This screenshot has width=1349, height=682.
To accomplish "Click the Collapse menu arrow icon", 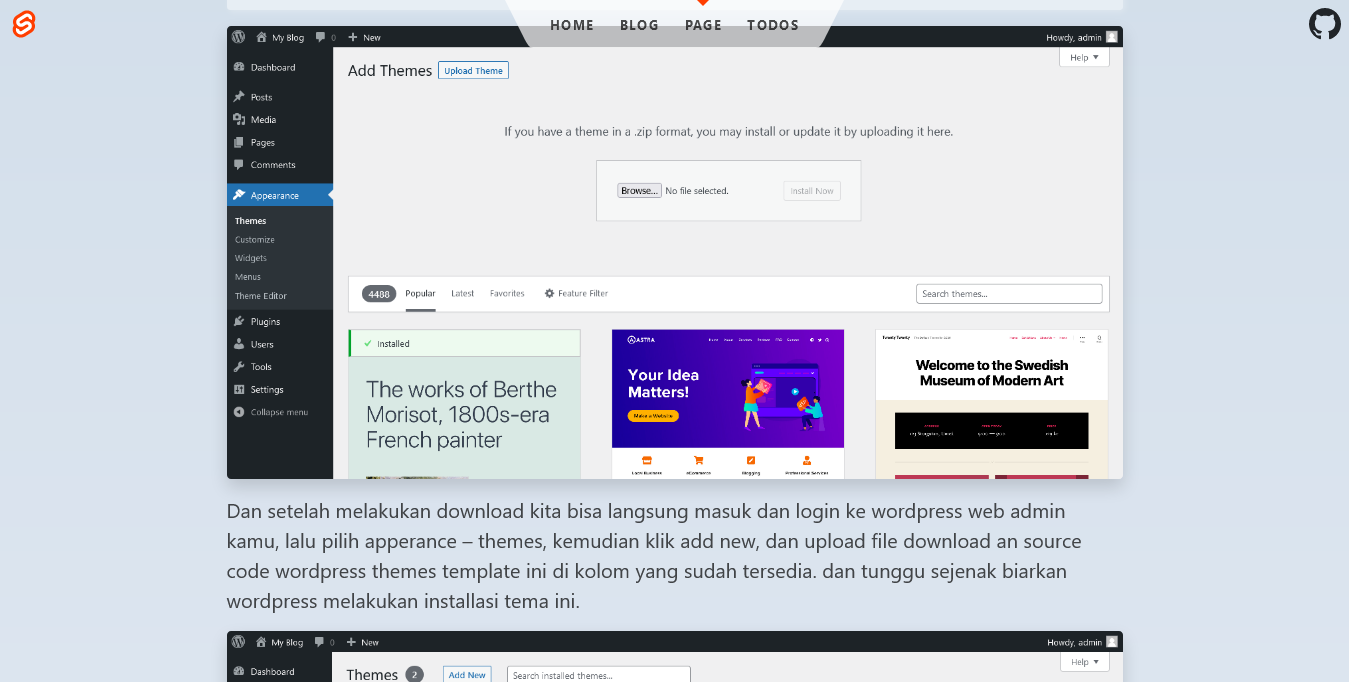I will (x=239, y=412).
